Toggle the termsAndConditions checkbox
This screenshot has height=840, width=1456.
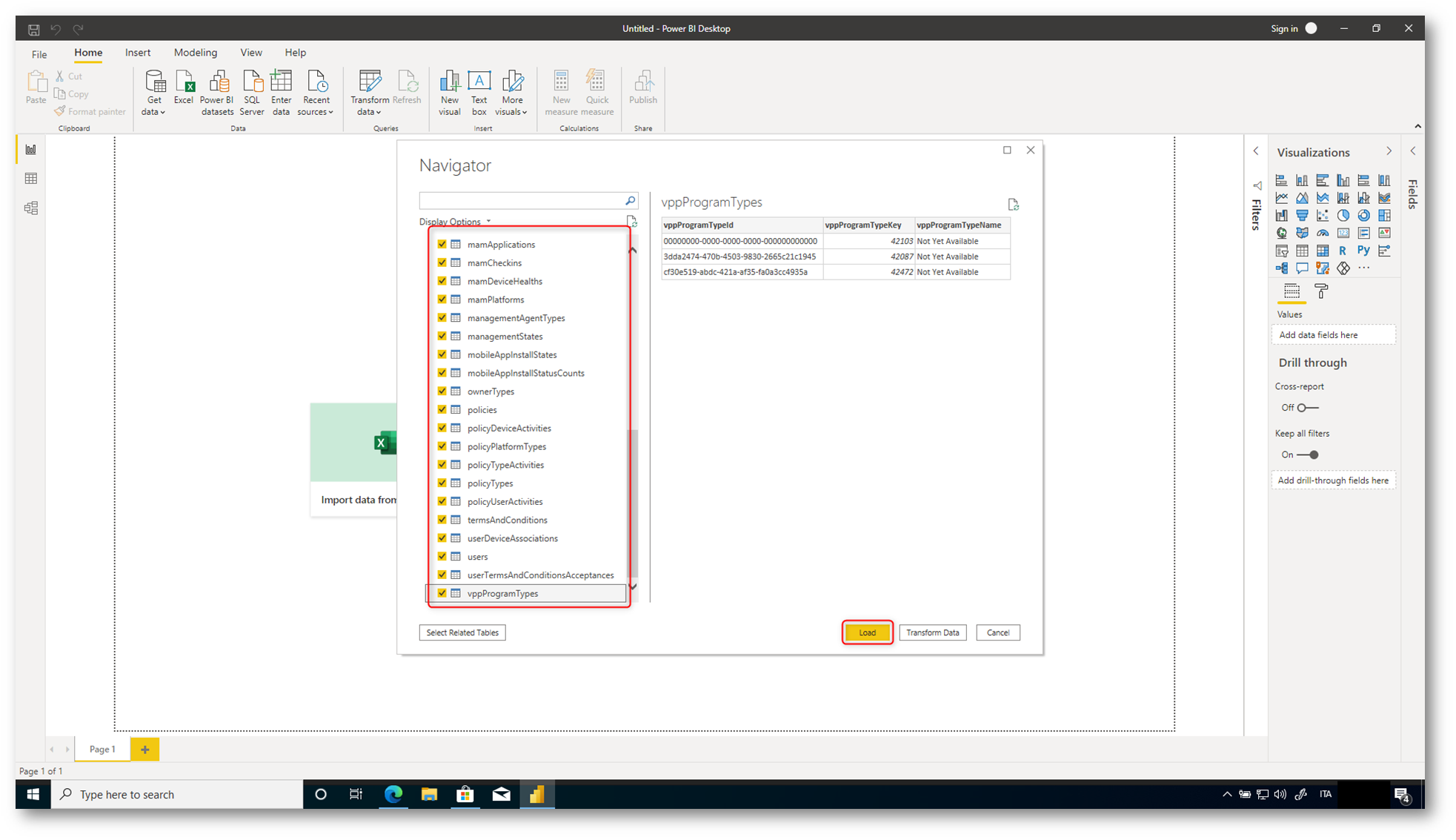coord(442,520)
